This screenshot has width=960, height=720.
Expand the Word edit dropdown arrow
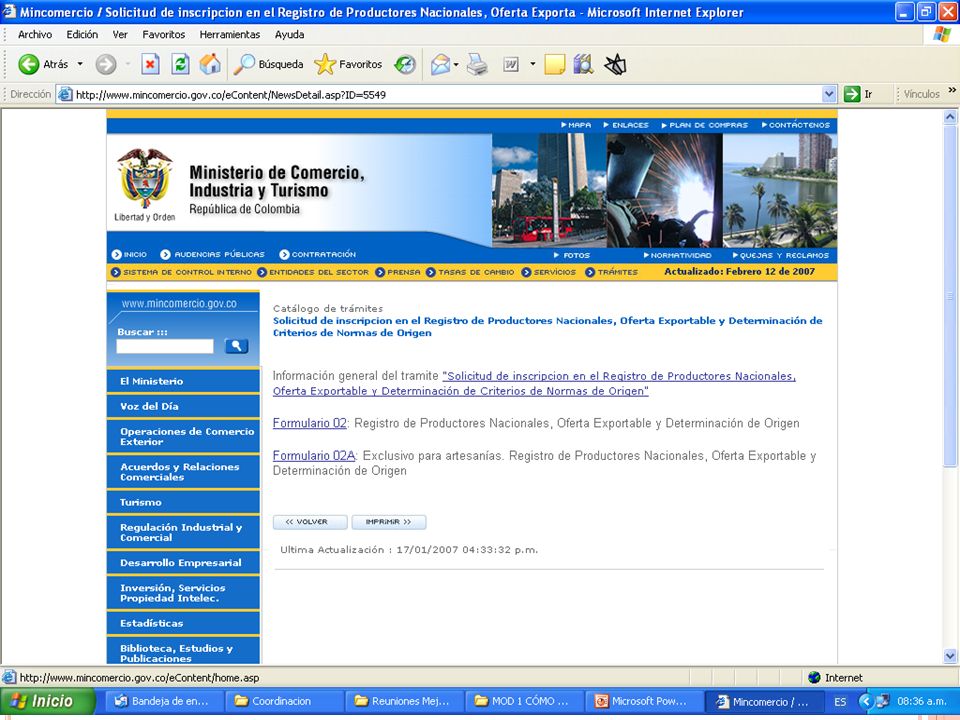(532, 64)
